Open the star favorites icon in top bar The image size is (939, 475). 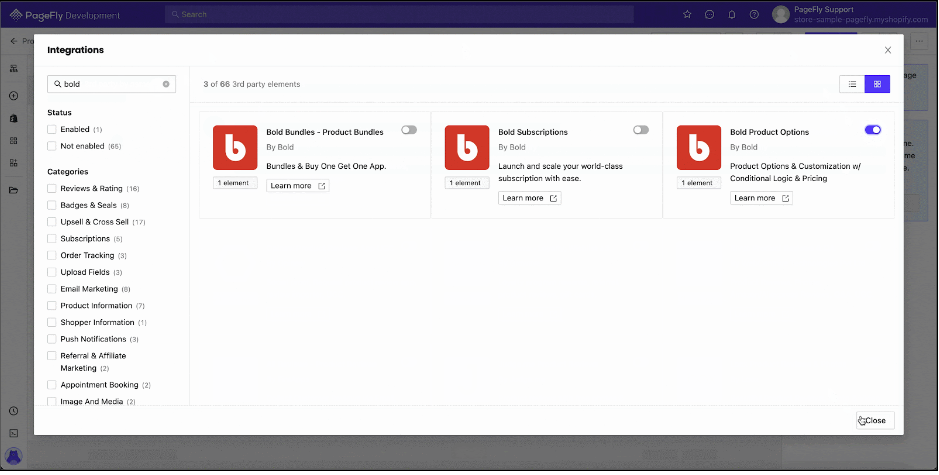[x=687, y=14]
